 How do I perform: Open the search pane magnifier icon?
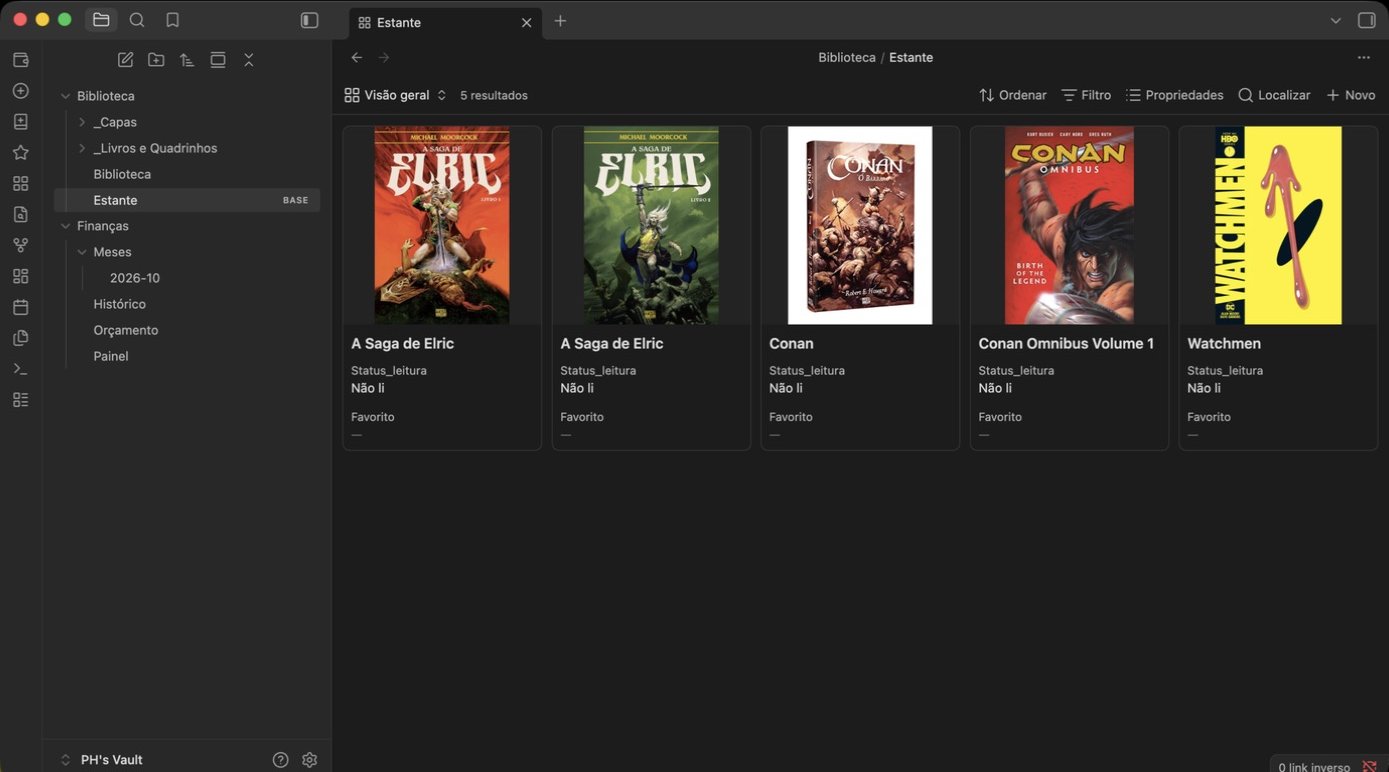(137, 20)
